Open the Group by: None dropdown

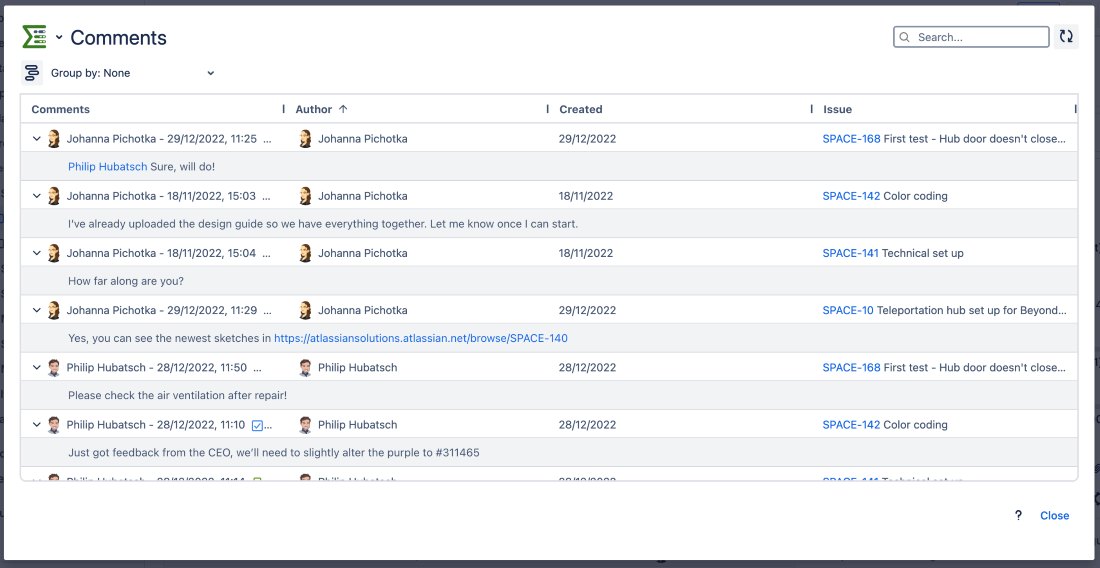(132, 73)
